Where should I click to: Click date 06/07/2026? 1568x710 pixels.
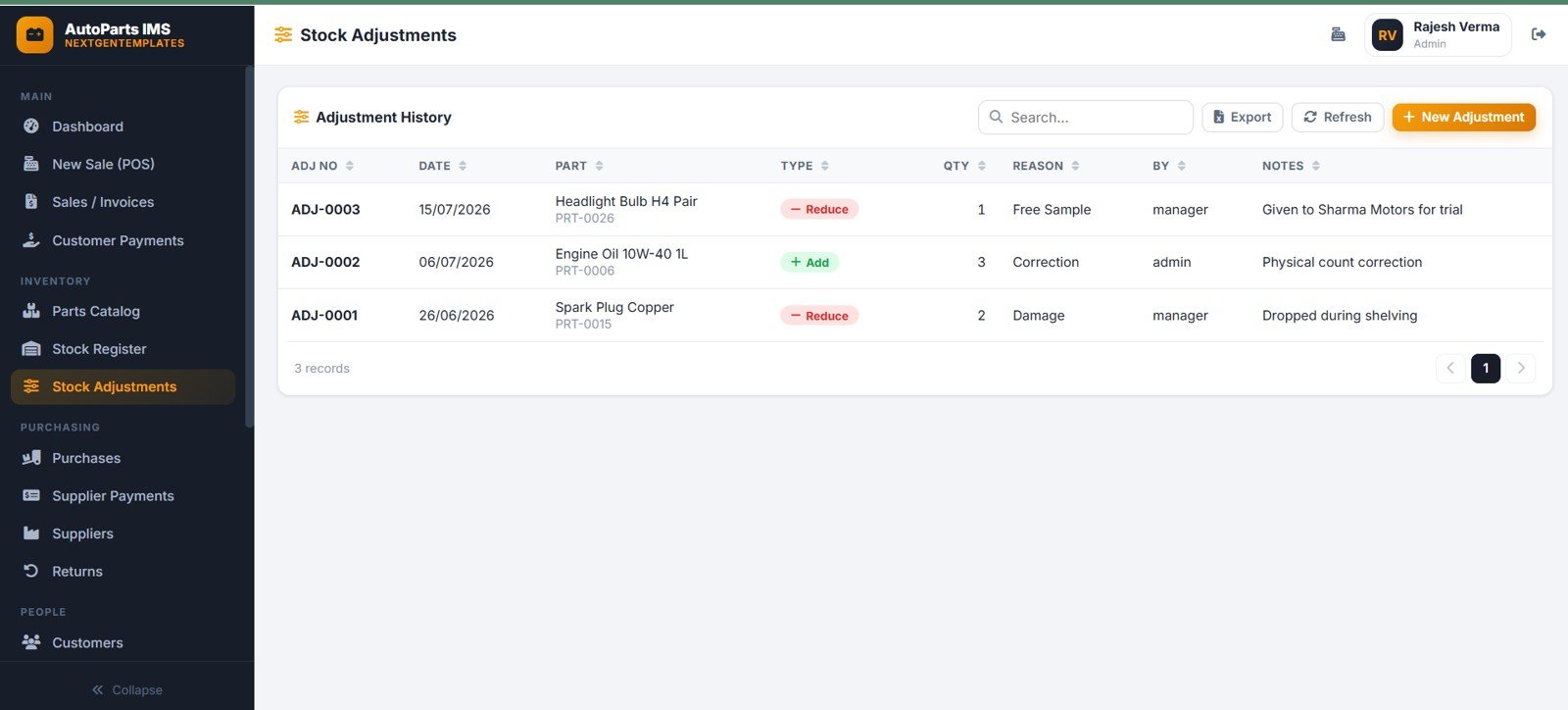click(456, 262)
